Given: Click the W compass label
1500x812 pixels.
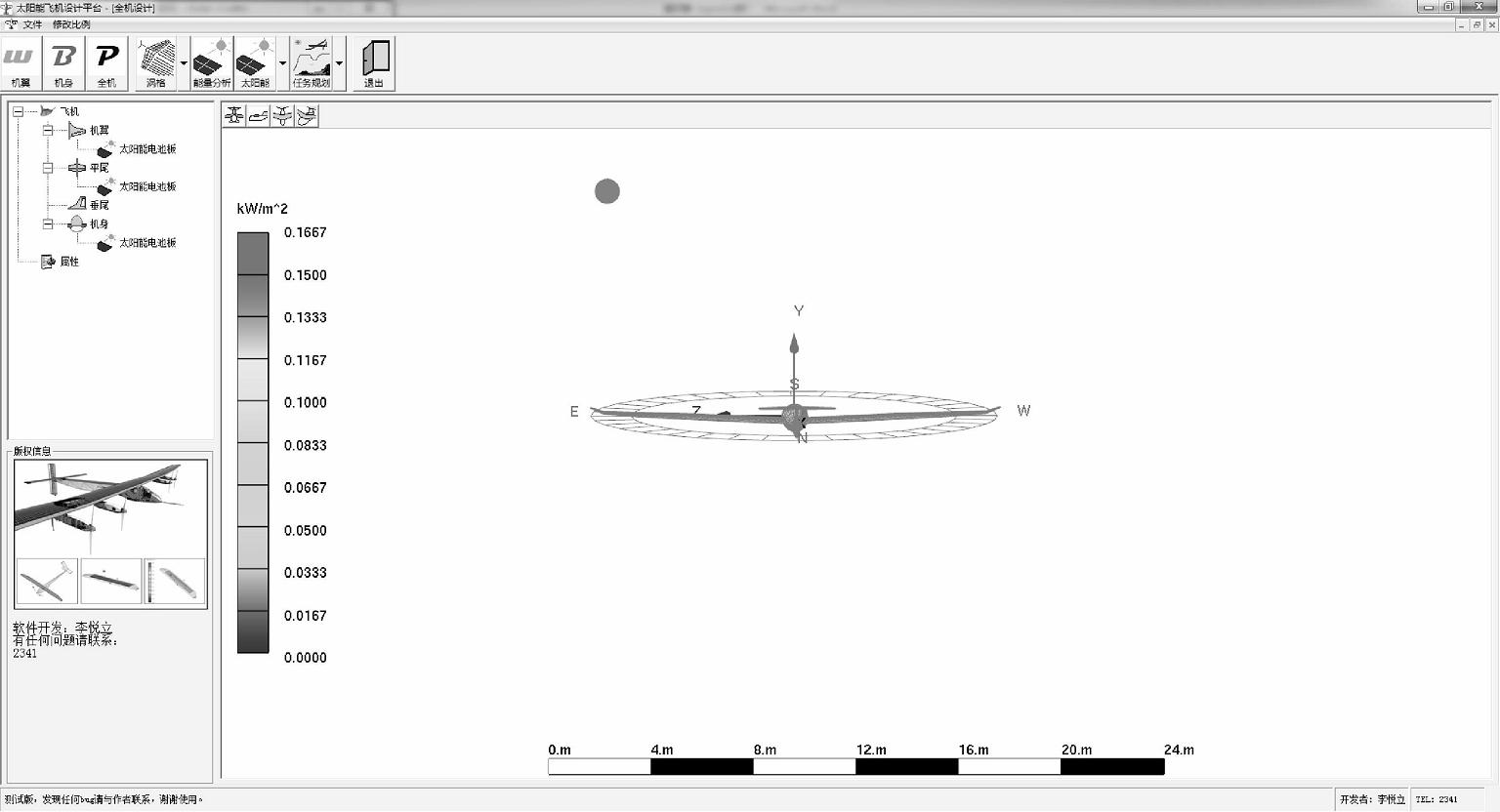Looking at the screenshot, I should [1023, 411].
